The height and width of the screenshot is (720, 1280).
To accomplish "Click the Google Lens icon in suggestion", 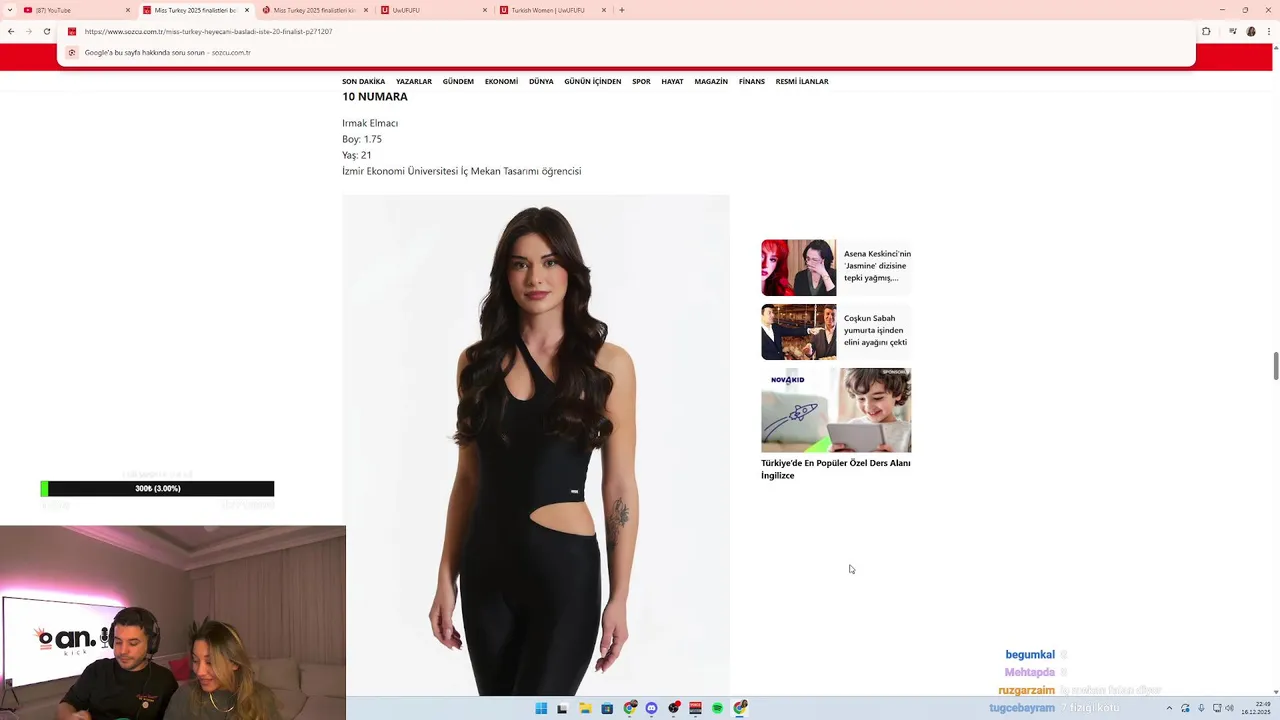I will tap(72, 52).
